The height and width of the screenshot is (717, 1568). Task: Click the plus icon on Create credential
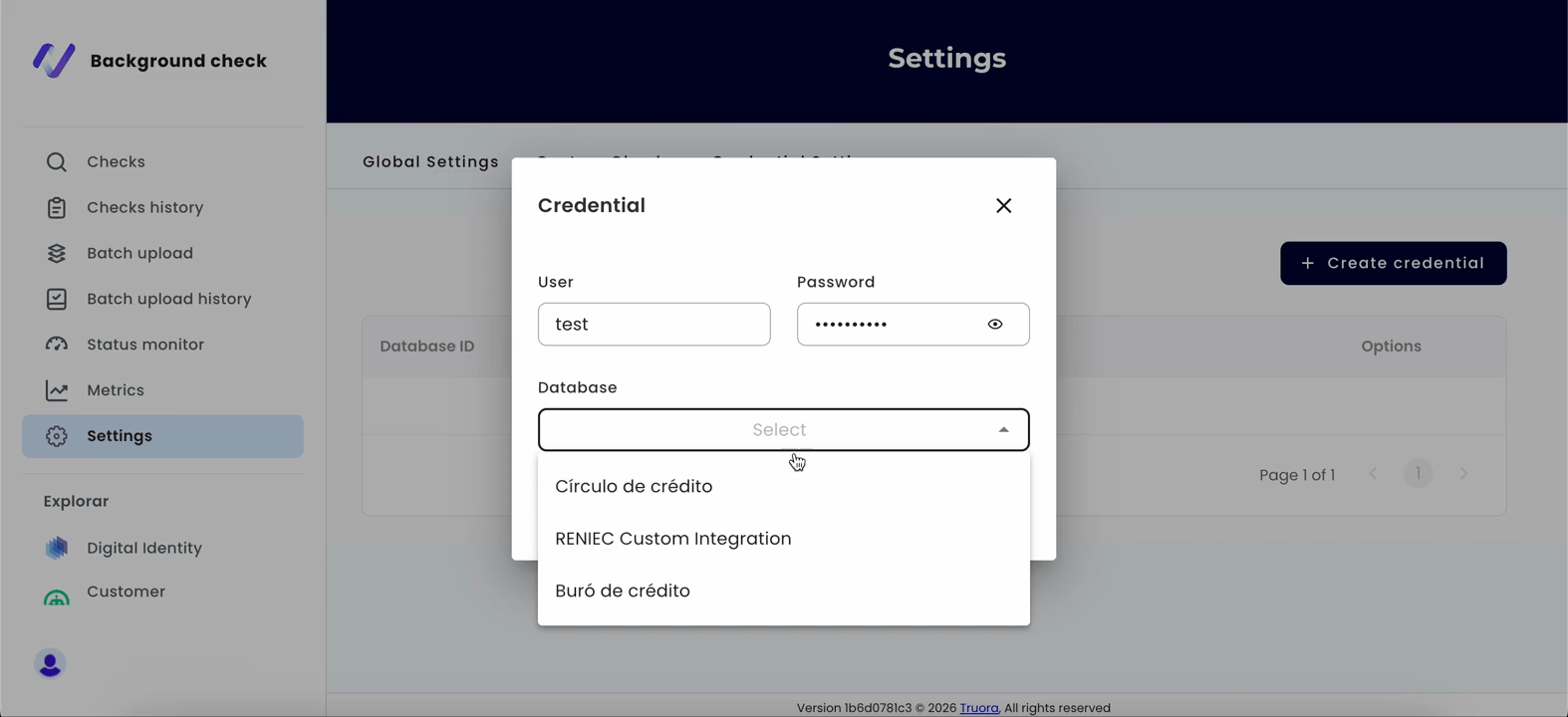point(1308,263)
